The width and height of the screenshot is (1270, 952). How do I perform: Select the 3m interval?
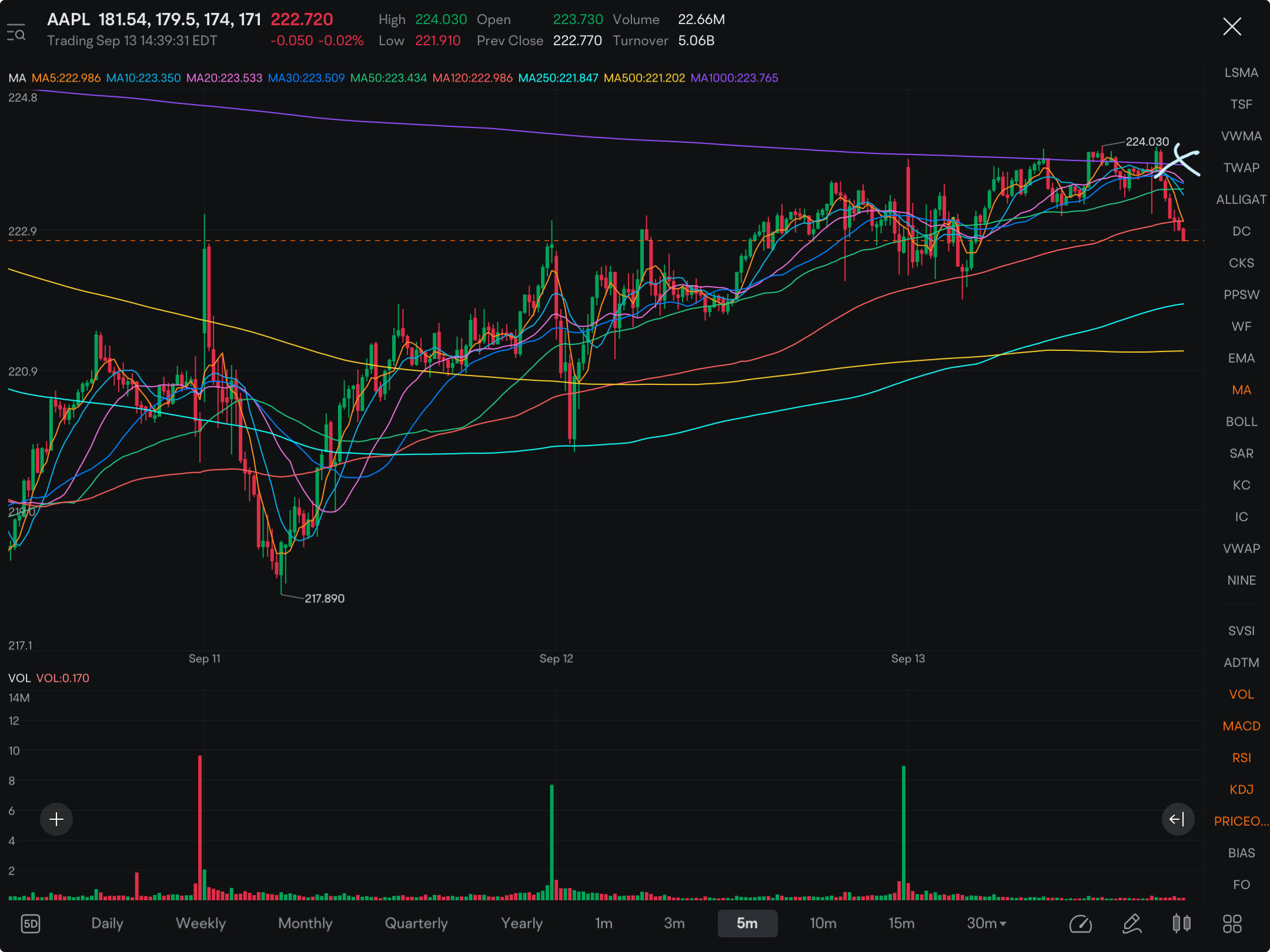(674, 923)
